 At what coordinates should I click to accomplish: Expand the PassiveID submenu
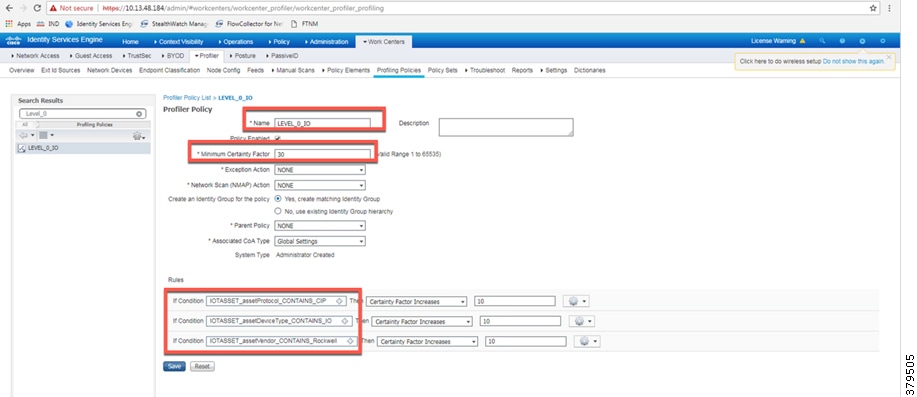click(282, 56)
